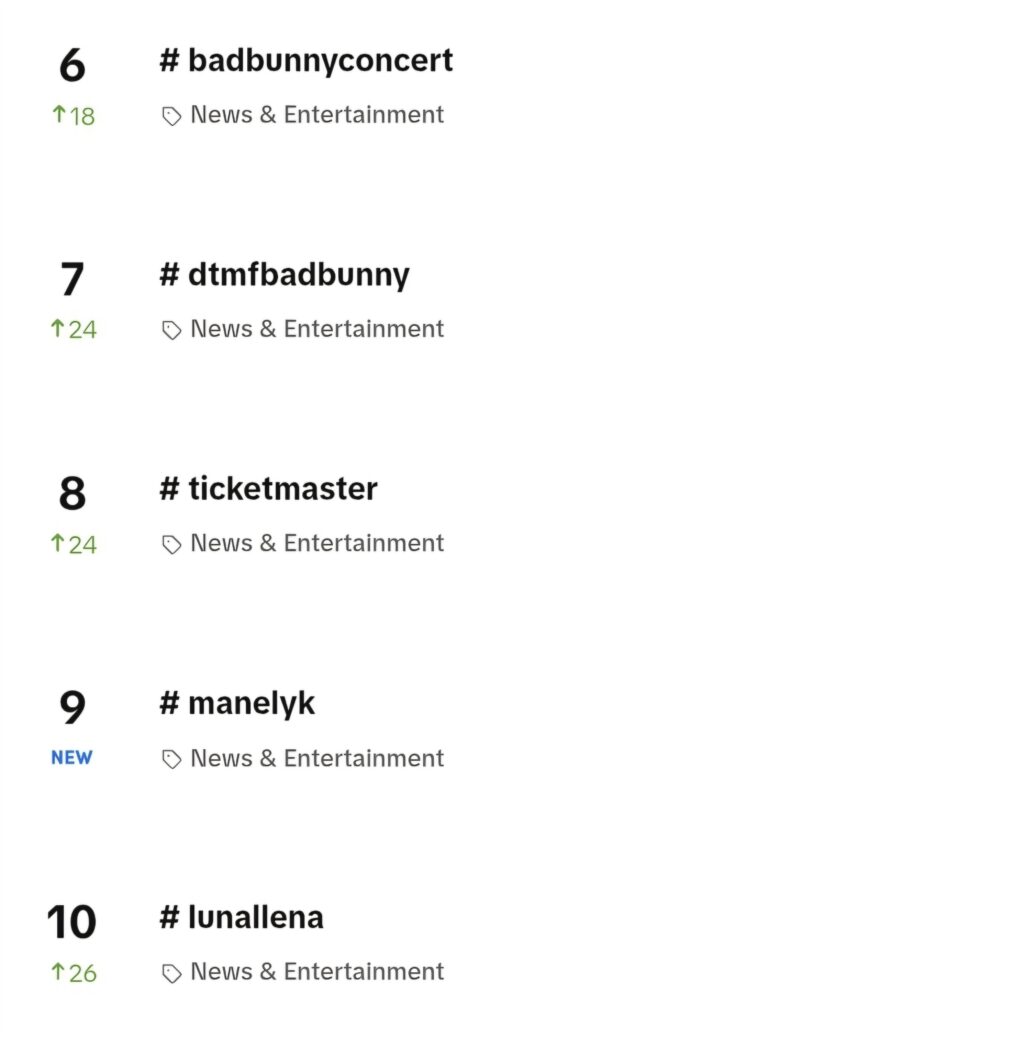Select News & Entertainment under badbunnyconcert

tap(317, 115)
